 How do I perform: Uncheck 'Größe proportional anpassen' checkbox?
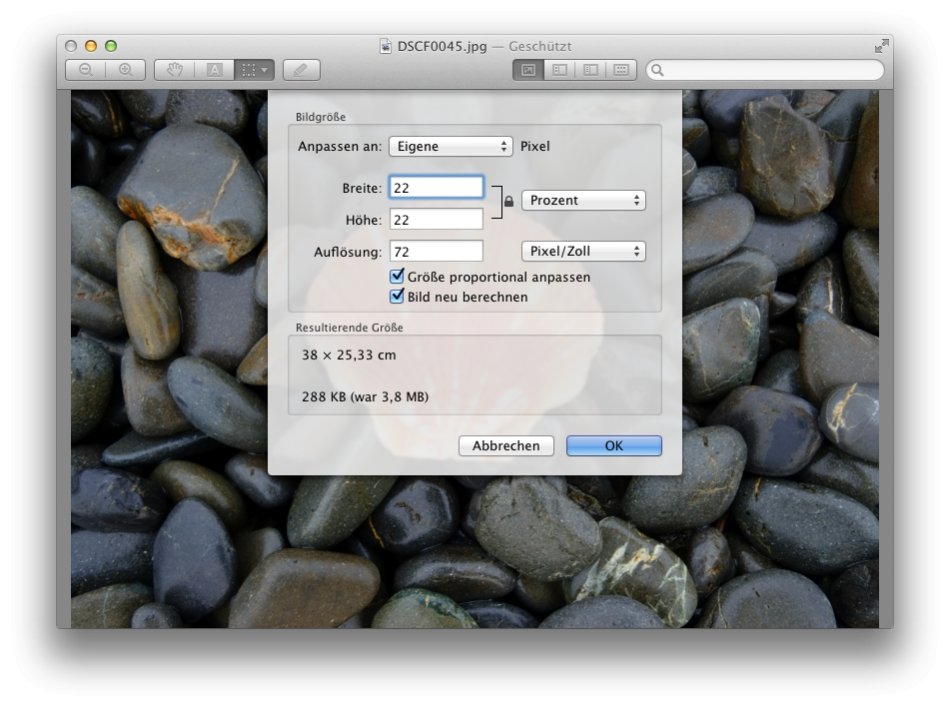pyautogui.click(x=397, y=277)
